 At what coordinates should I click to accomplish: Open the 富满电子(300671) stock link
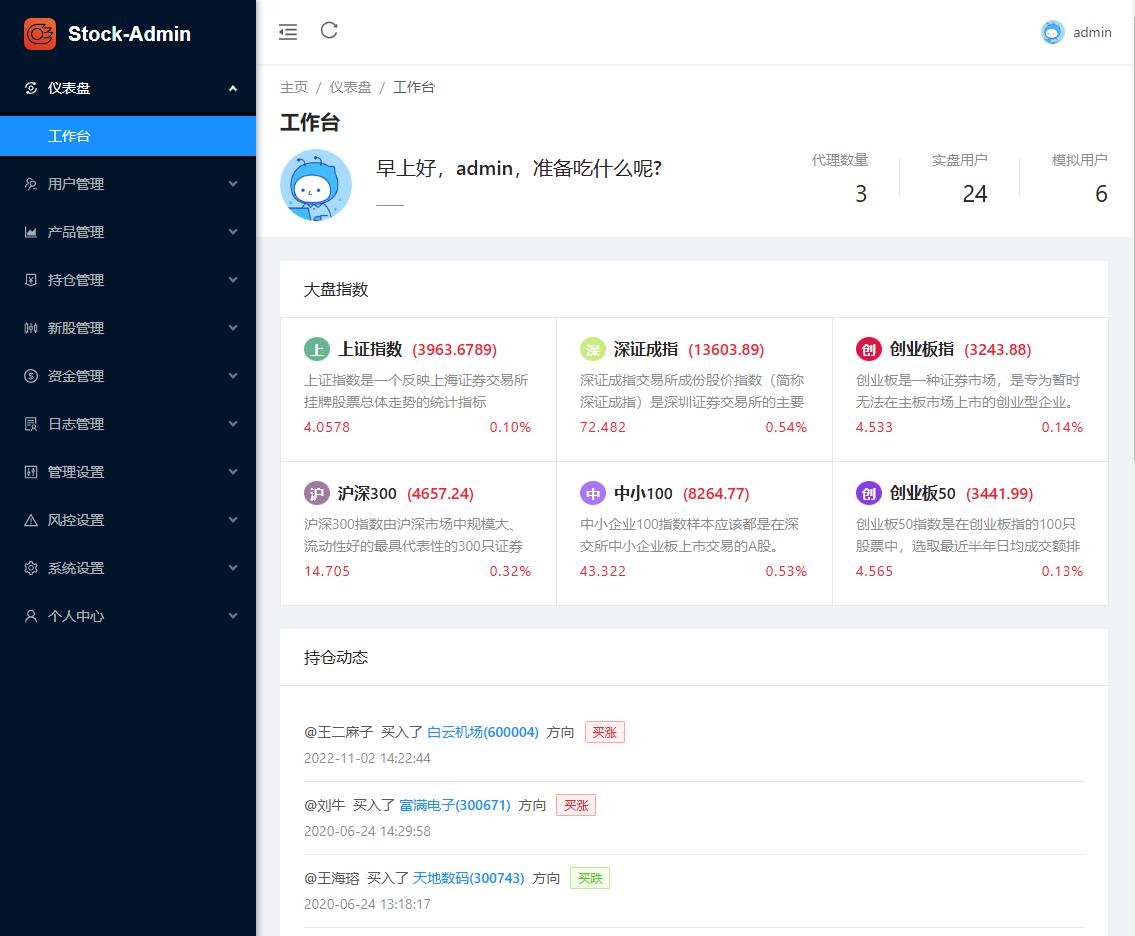[455, 805]
